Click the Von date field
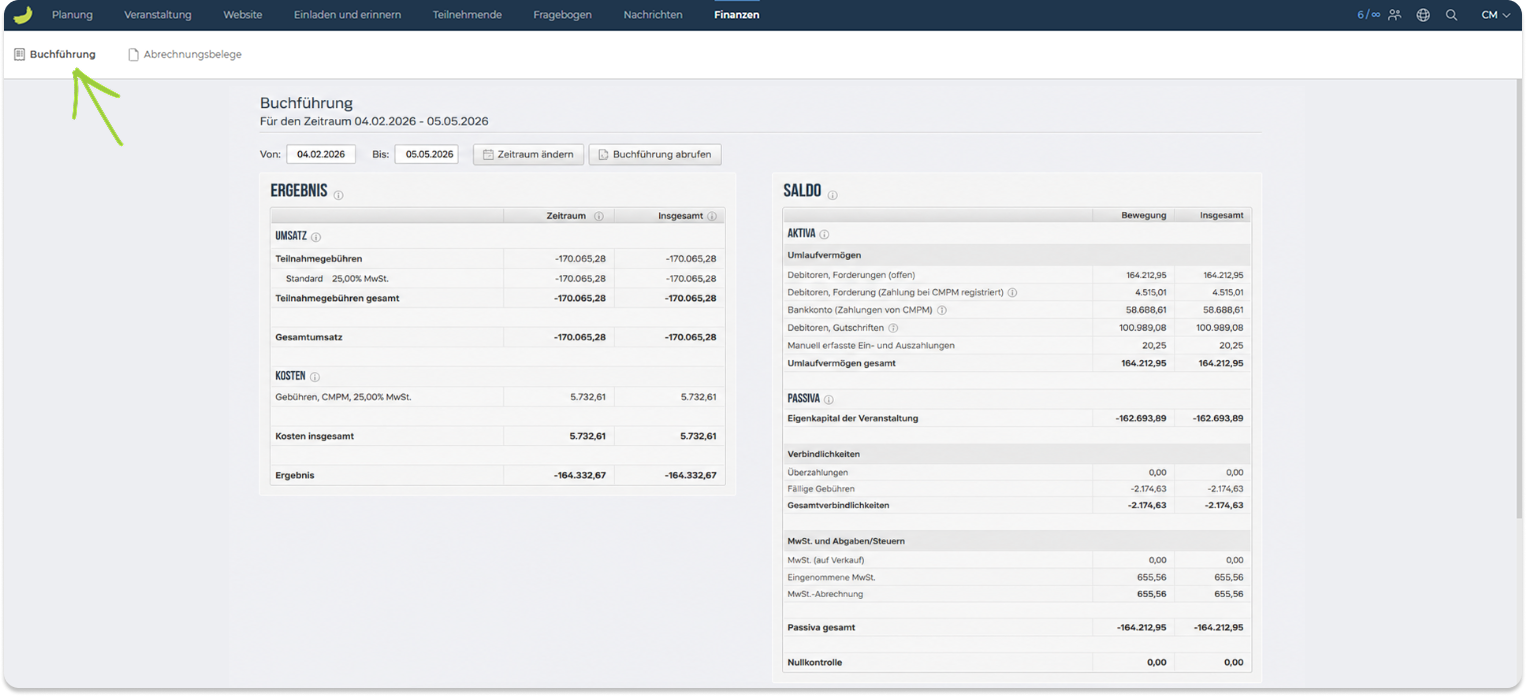The image size is (1526, 696). [x=321, y=154]
